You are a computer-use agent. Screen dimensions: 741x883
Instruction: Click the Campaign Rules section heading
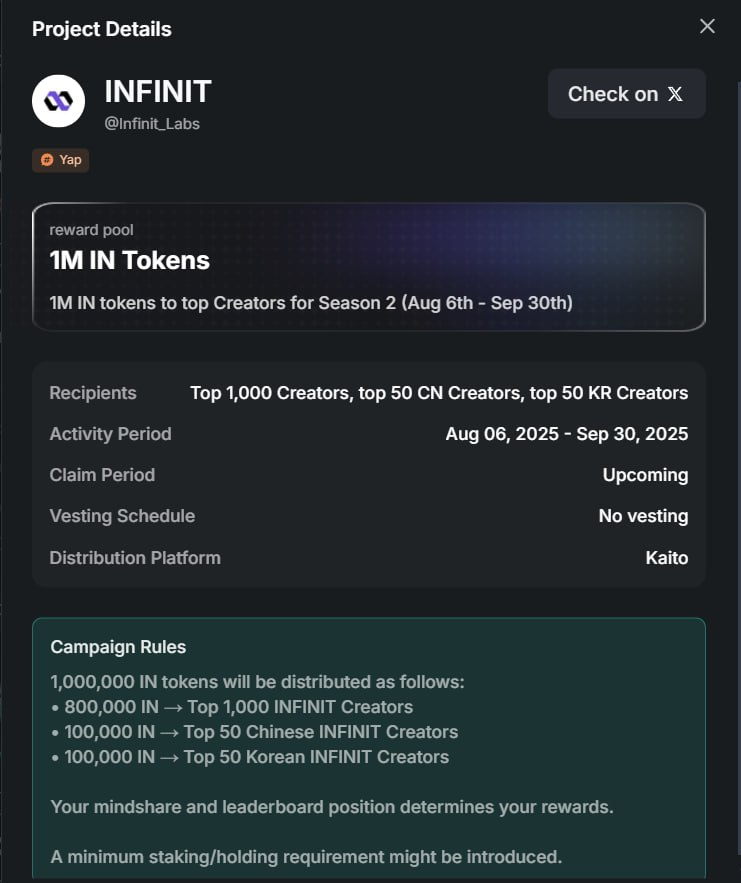[x=118, y=647]
